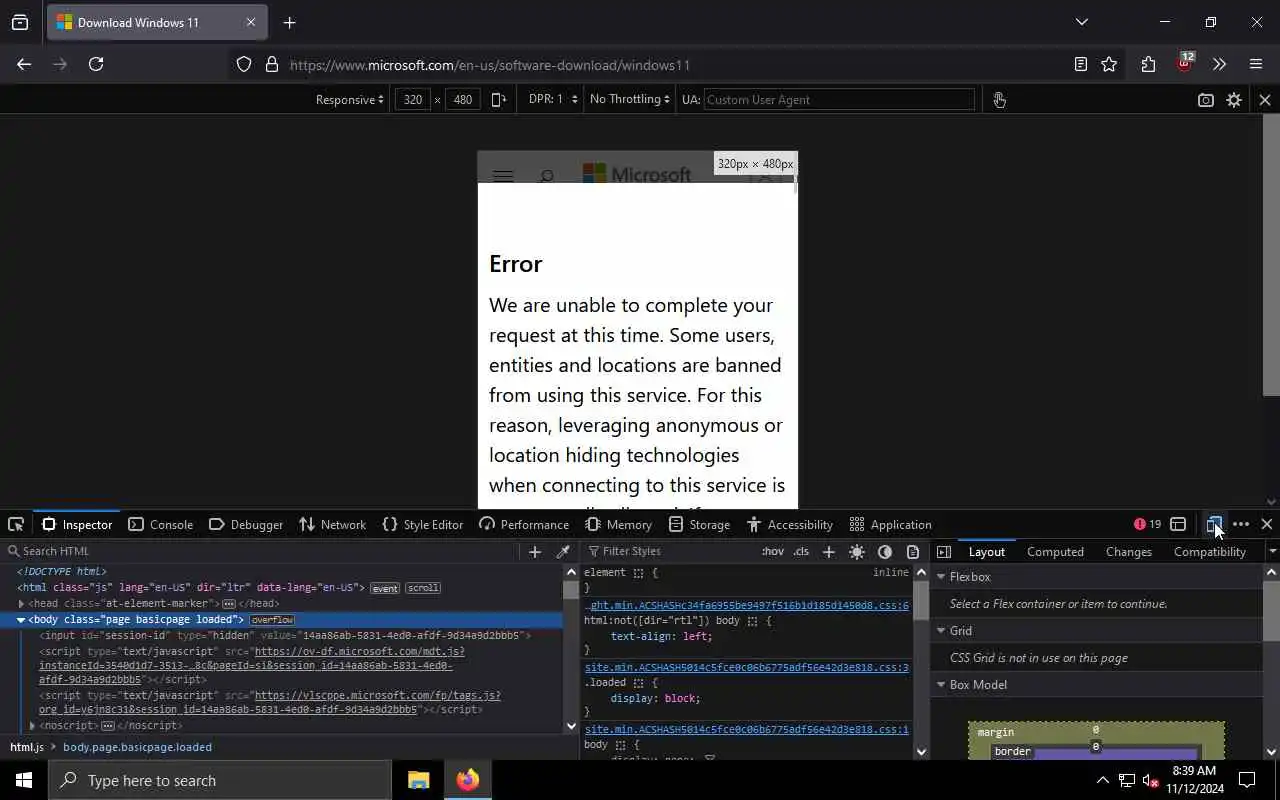The image size is (1280, 800).
Task: Collapse the Box Model section
Action: 941,685
